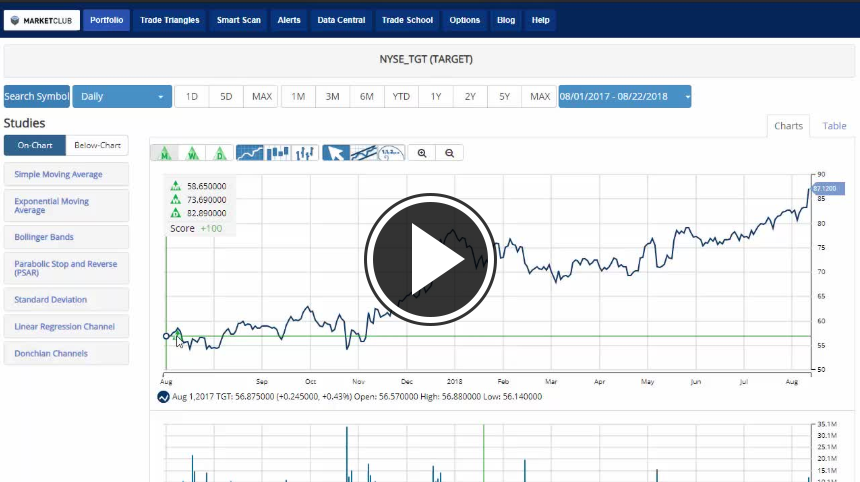Click the 73.690000 weekly triangle in legend
Screen dimensions: 860x482
176,200
